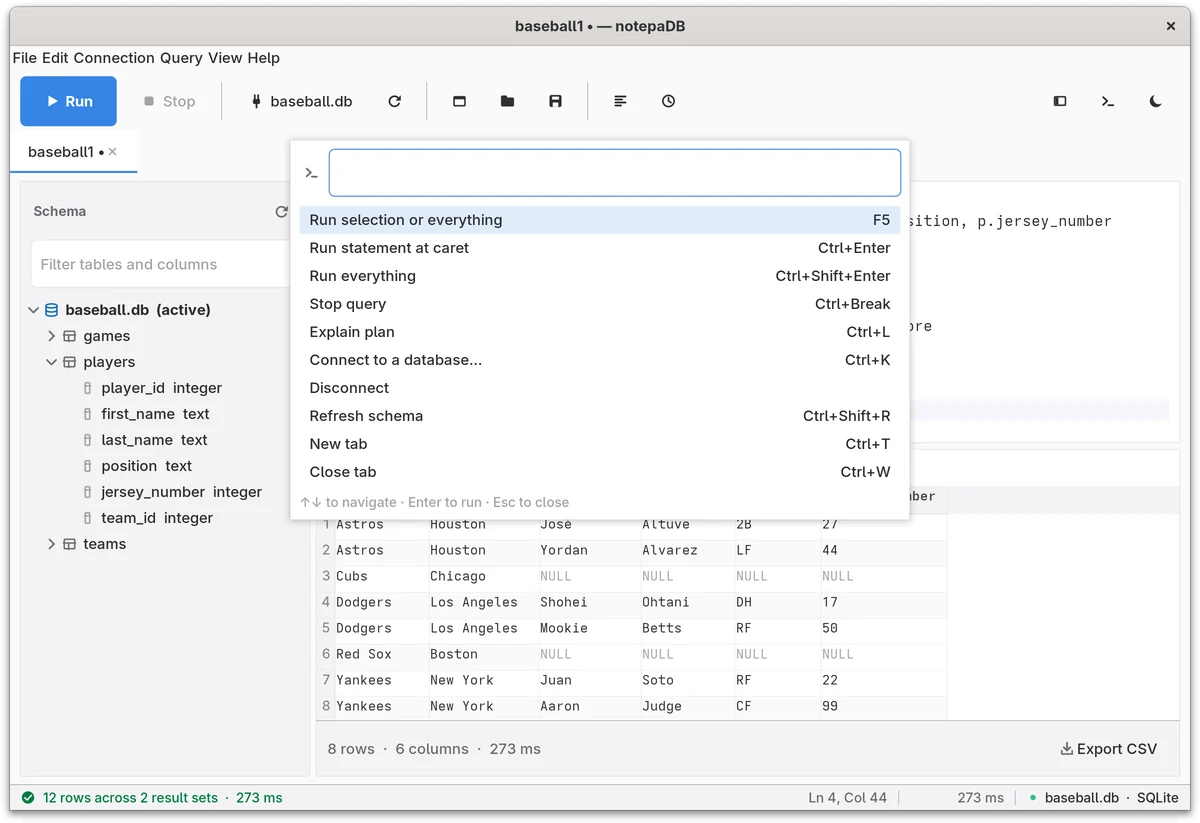Open the Edit menu

(x=55, y=58)
